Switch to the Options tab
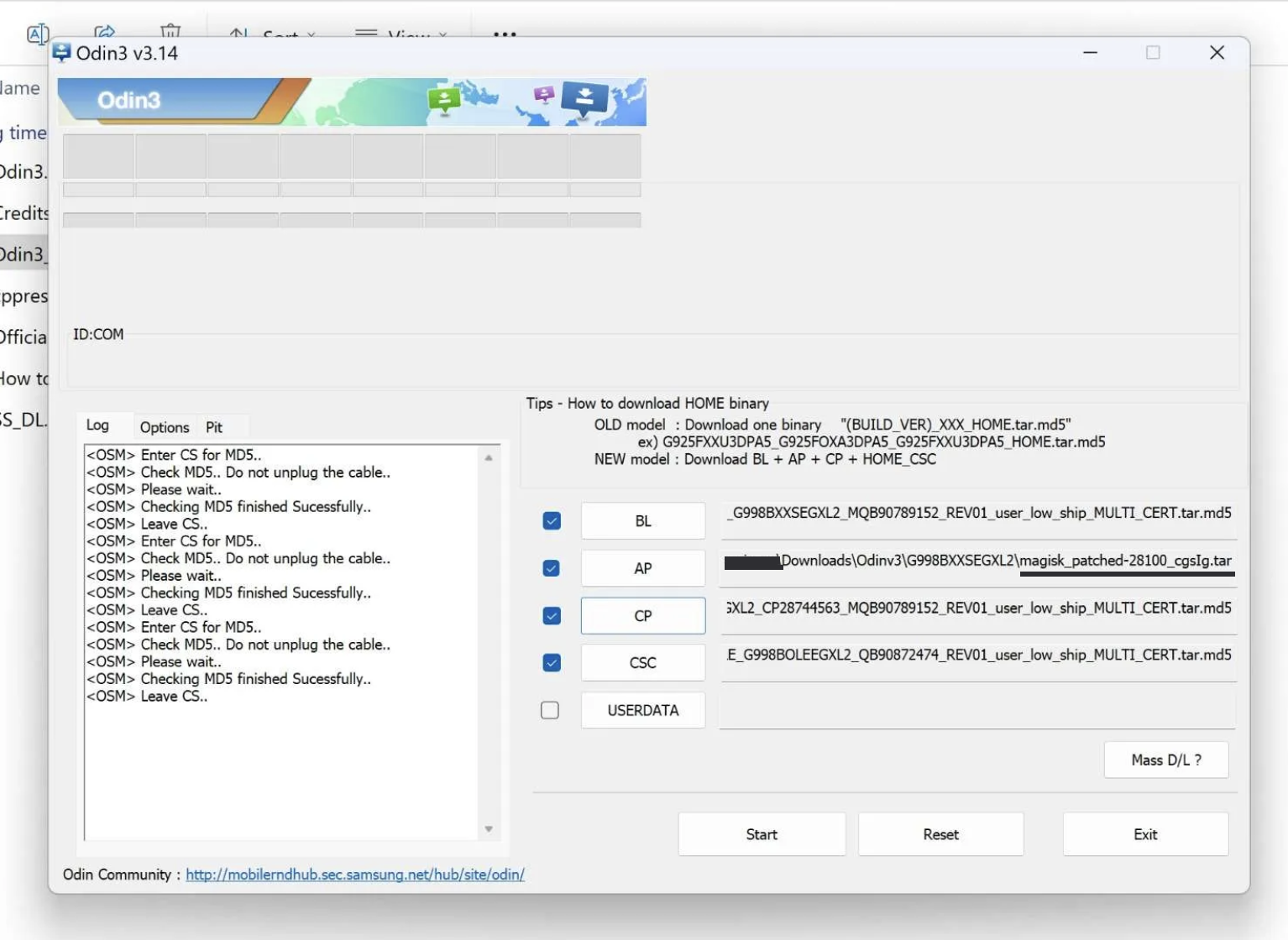This screenshot has width=1288, height=940. [x=165, y=426]
